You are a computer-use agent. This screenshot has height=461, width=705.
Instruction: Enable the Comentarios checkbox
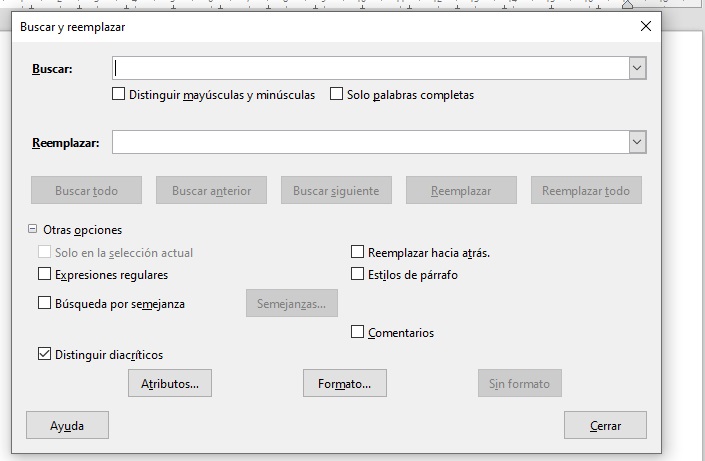(x=357, y=332)
